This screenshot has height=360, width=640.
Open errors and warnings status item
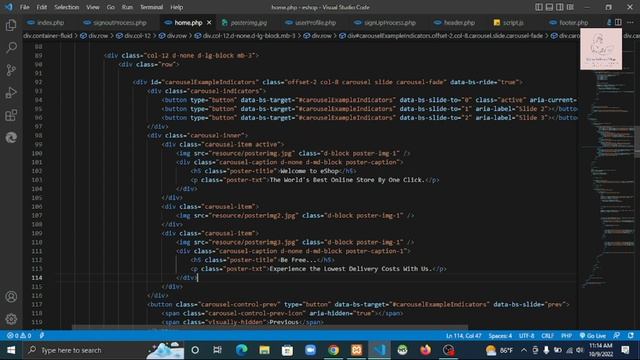(19, 336)
